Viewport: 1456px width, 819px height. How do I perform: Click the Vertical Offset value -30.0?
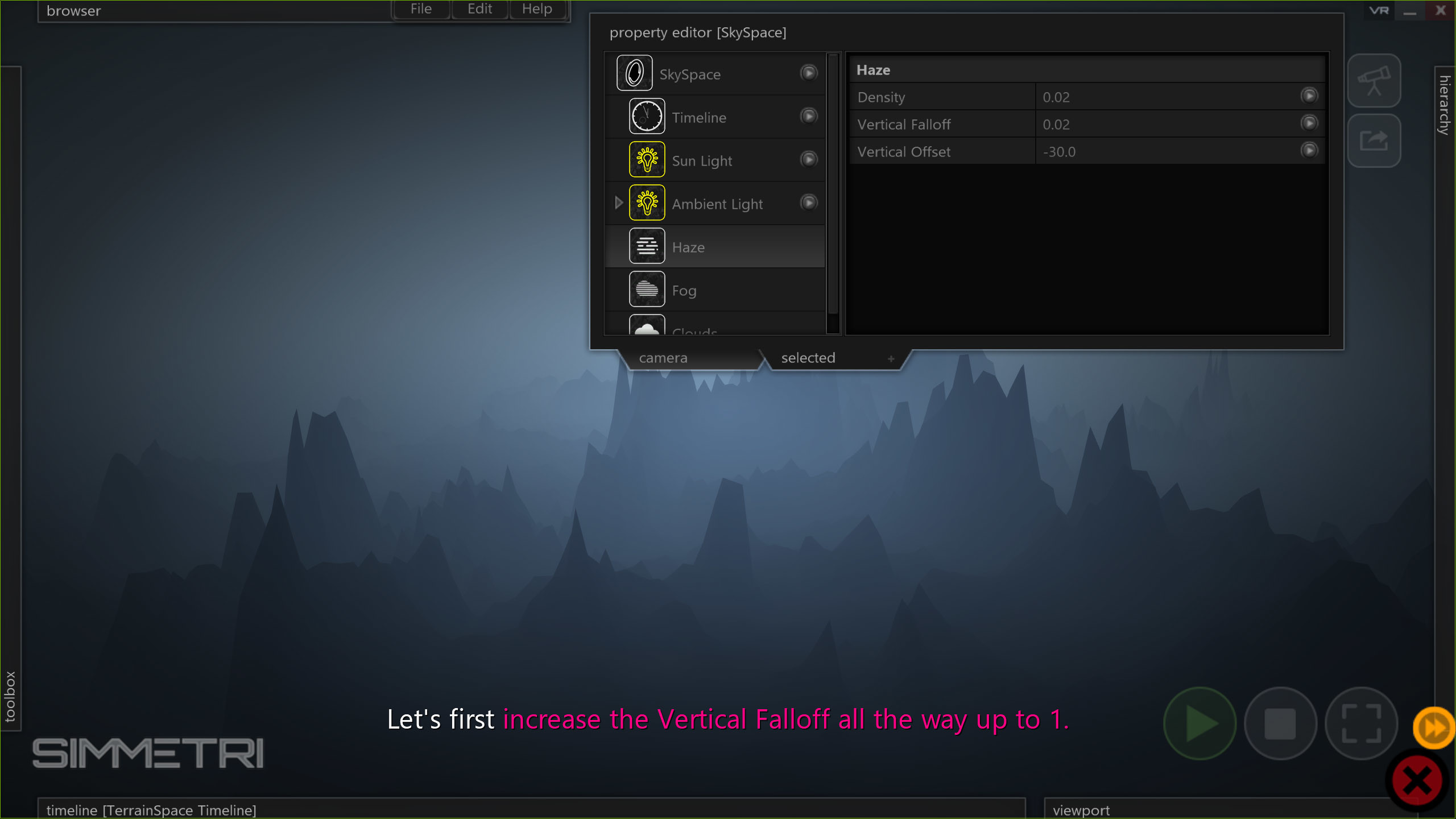point(1060,151)
